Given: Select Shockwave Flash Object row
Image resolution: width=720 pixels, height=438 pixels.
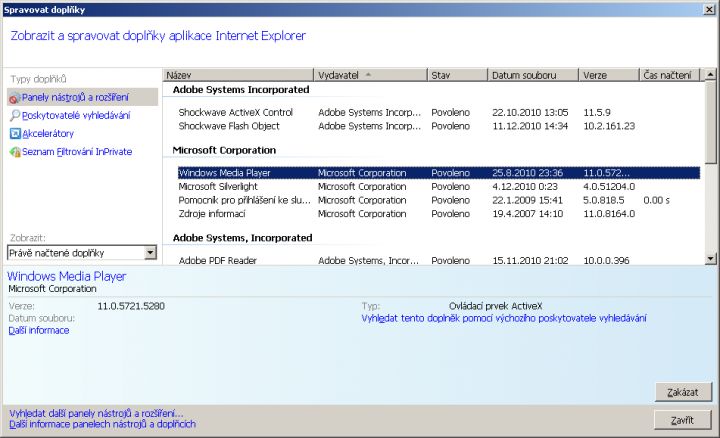Looking at the screenshot, I should (x=439, y=126).
